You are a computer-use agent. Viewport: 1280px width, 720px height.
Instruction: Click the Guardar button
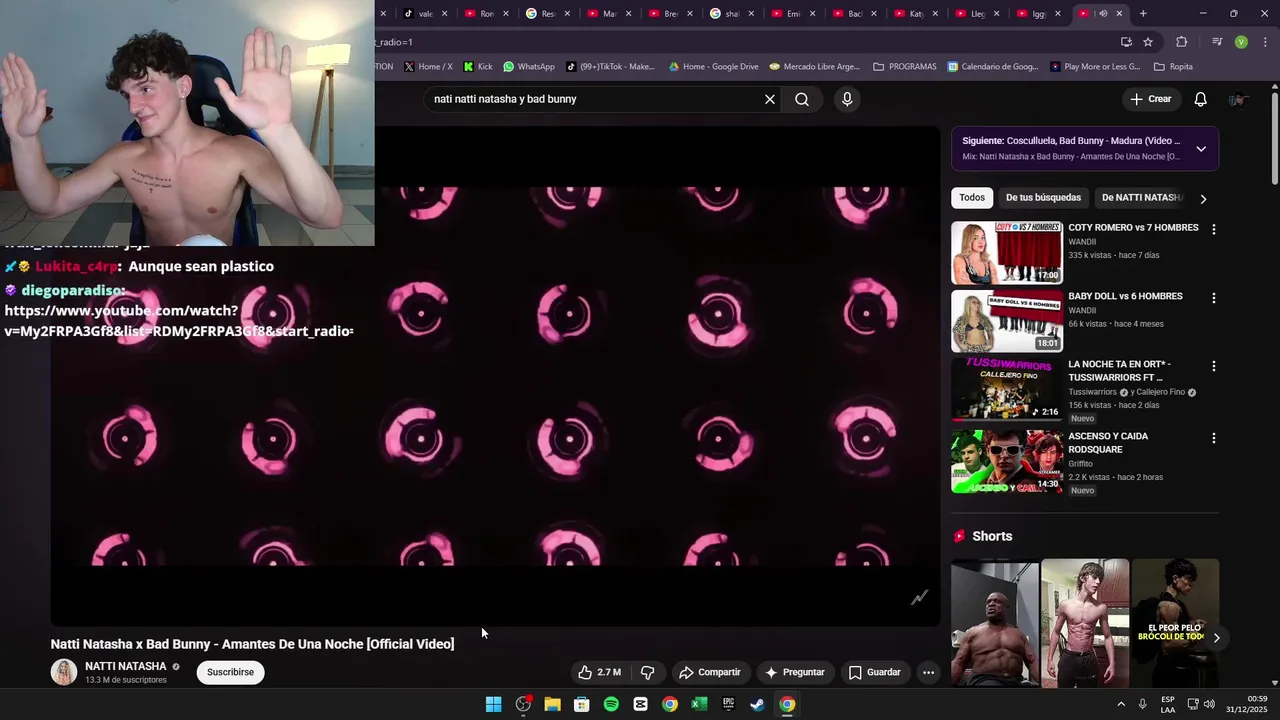[875, 672]
